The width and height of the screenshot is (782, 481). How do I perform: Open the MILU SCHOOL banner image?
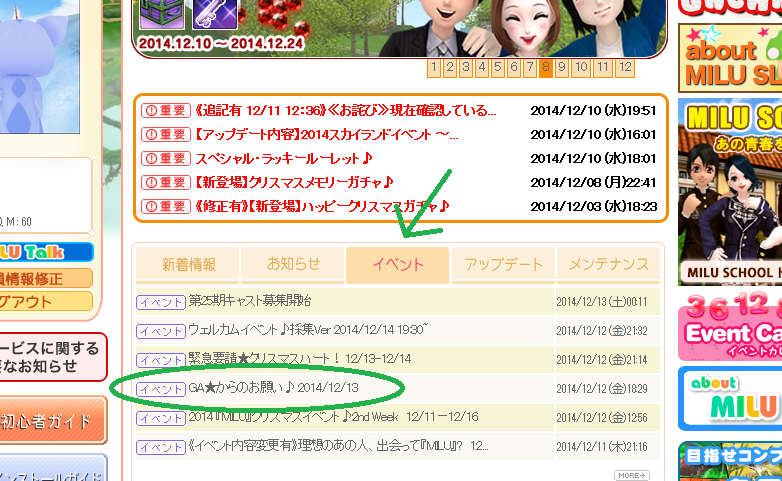coord(730,190)
